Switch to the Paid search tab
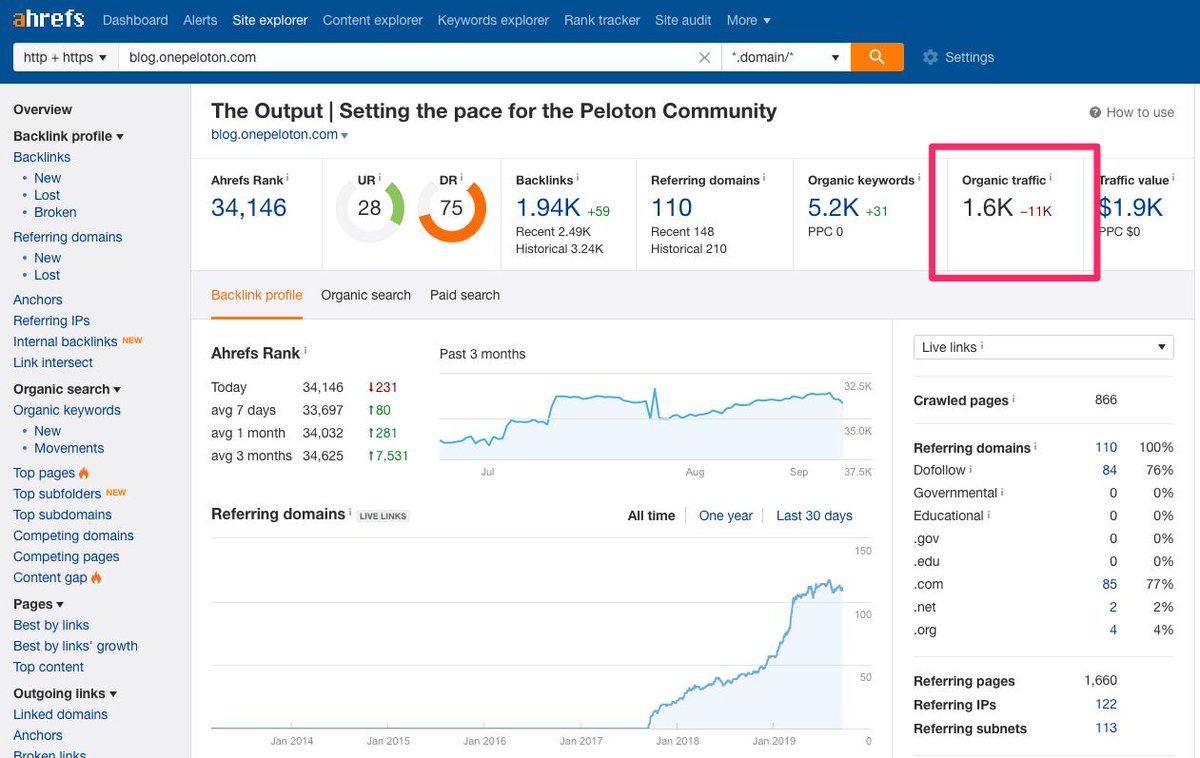 point(465,295)
